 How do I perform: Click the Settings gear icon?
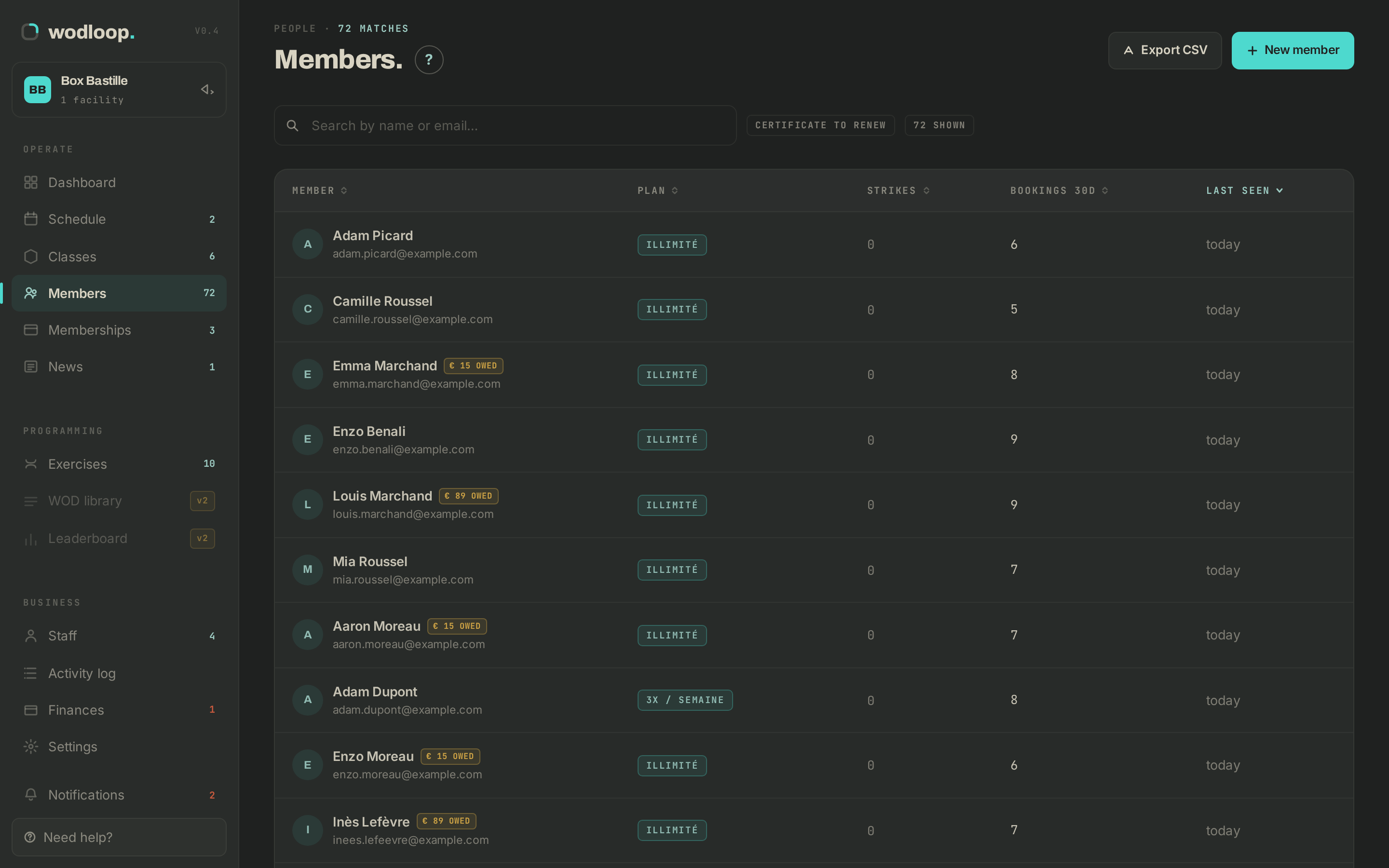coord(31,746)
